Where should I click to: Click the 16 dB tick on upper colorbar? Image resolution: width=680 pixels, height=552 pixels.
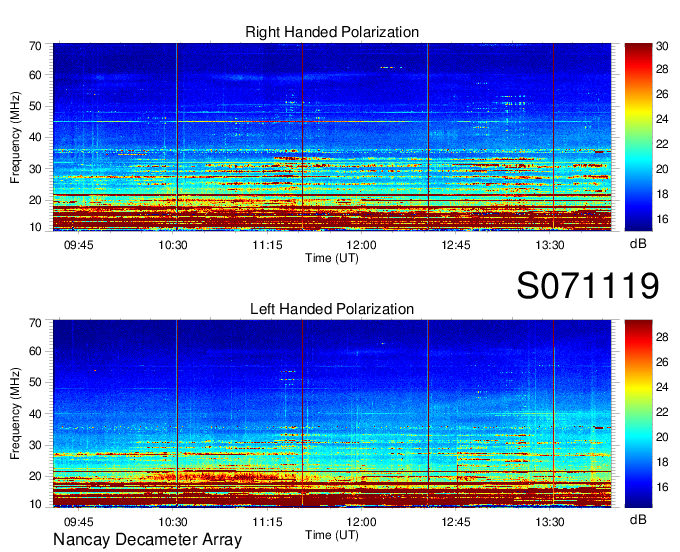662,219
